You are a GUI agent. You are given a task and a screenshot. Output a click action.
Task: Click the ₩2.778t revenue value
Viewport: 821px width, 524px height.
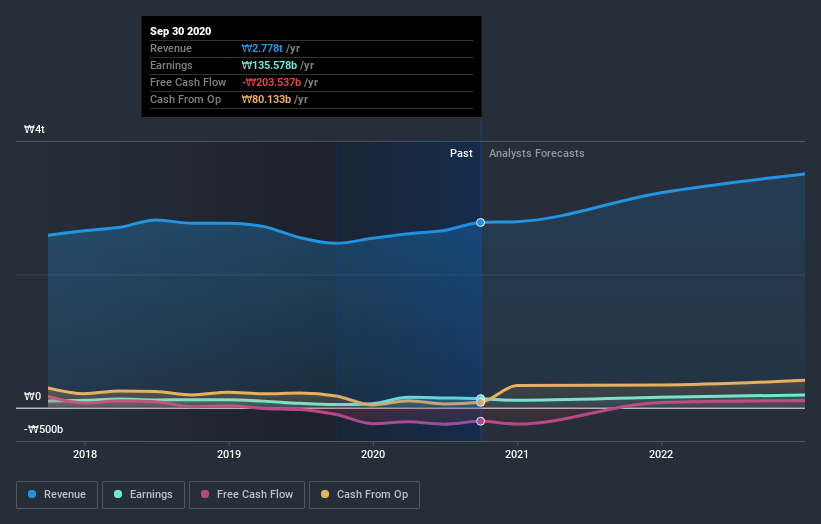262,48
